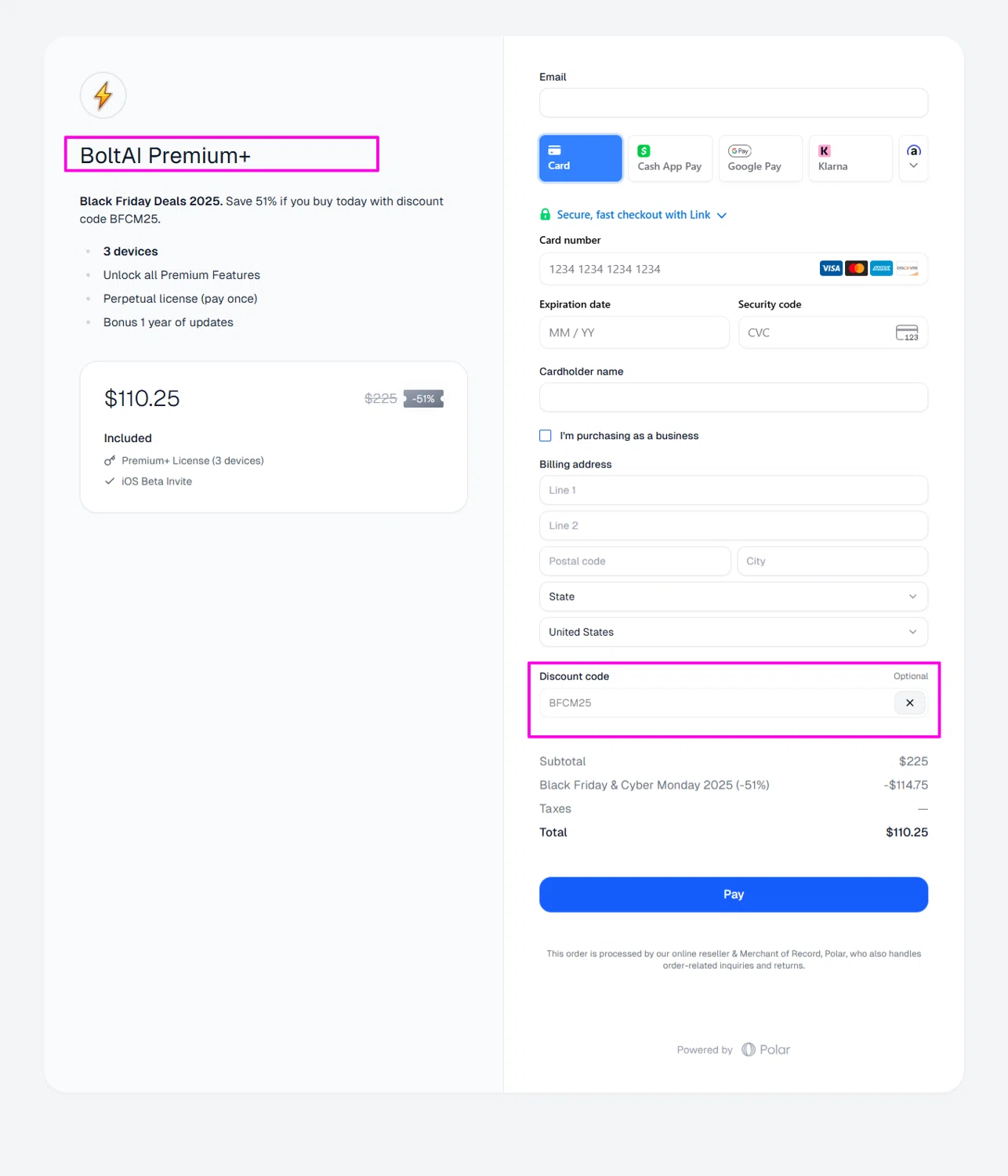Click the Email input field
The width and height of the screenshot is (1008, 1176).
click(733, 103)
